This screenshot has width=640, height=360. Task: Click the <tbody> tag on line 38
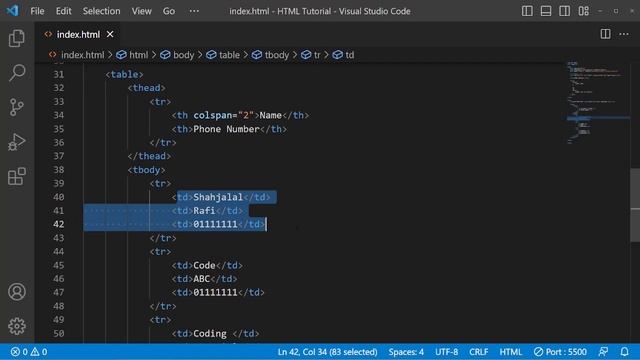[x=147, y=170]
